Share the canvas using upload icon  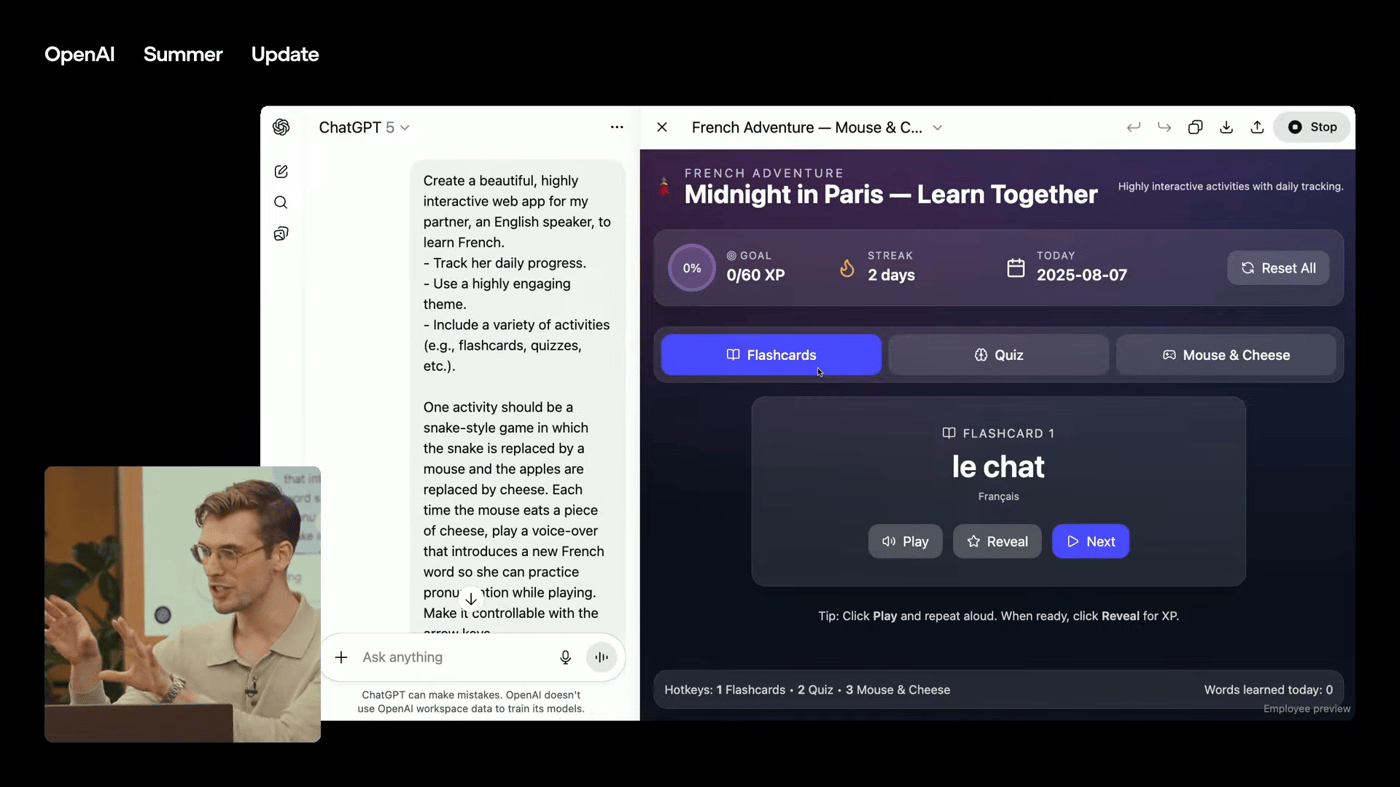(x=1257, y=127)
